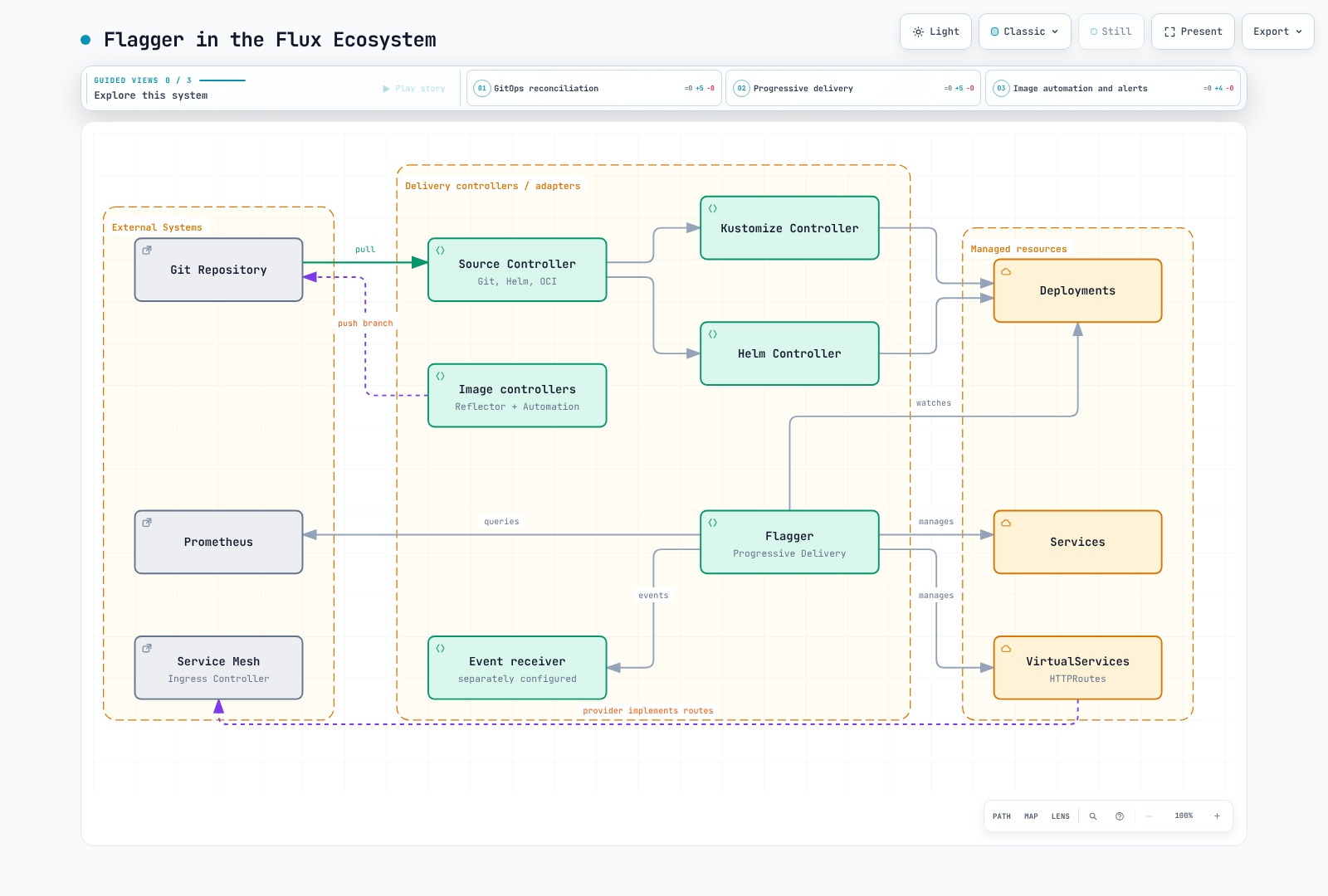Click the sun icon in Light button

918,32
